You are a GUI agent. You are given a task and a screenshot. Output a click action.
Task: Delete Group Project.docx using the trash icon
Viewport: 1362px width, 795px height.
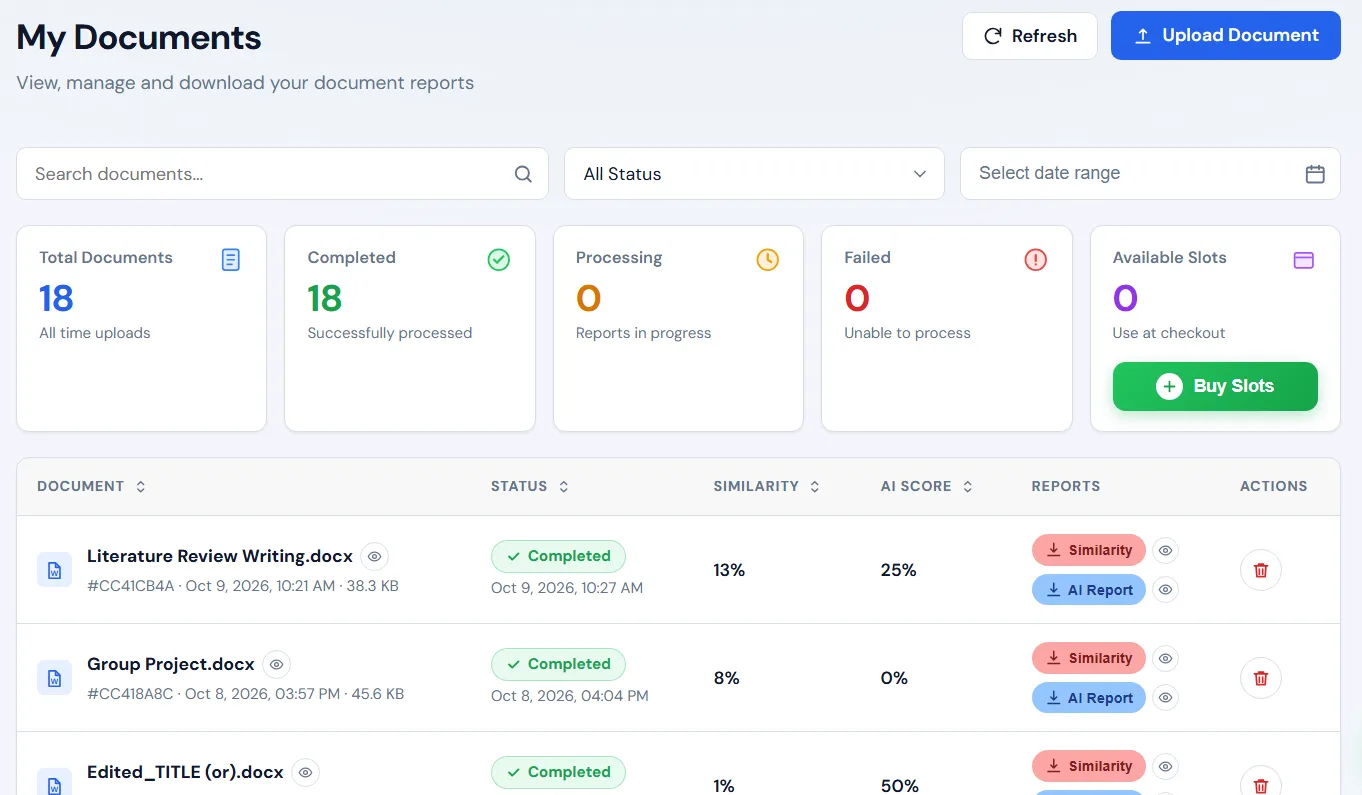coord(1261,678)
